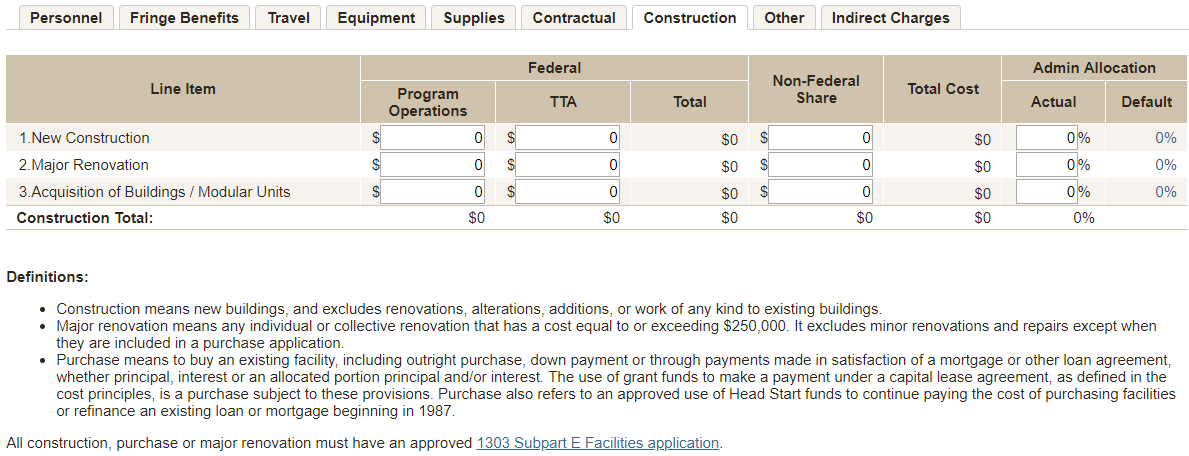Switch to the Personnel tab
This screenshot has height=456, width=1189.
[x=66, y=18]
